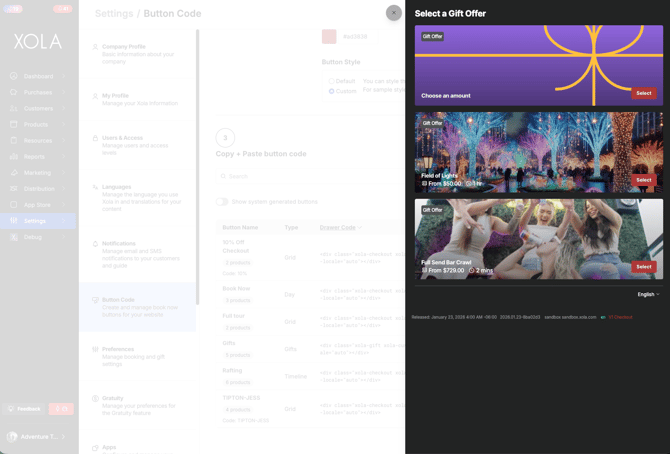Click the My Profile person icon
This screenshot has height=454, width=670.
[95, 96]
